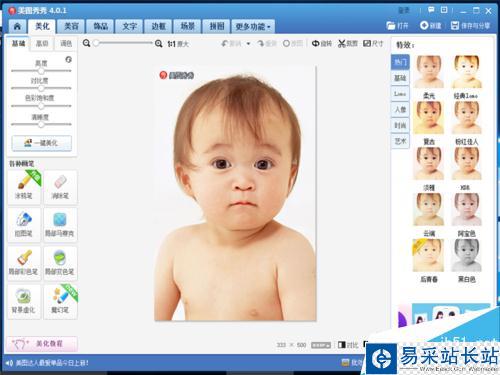Switch to the 拼图 tab

click(217, 26)
